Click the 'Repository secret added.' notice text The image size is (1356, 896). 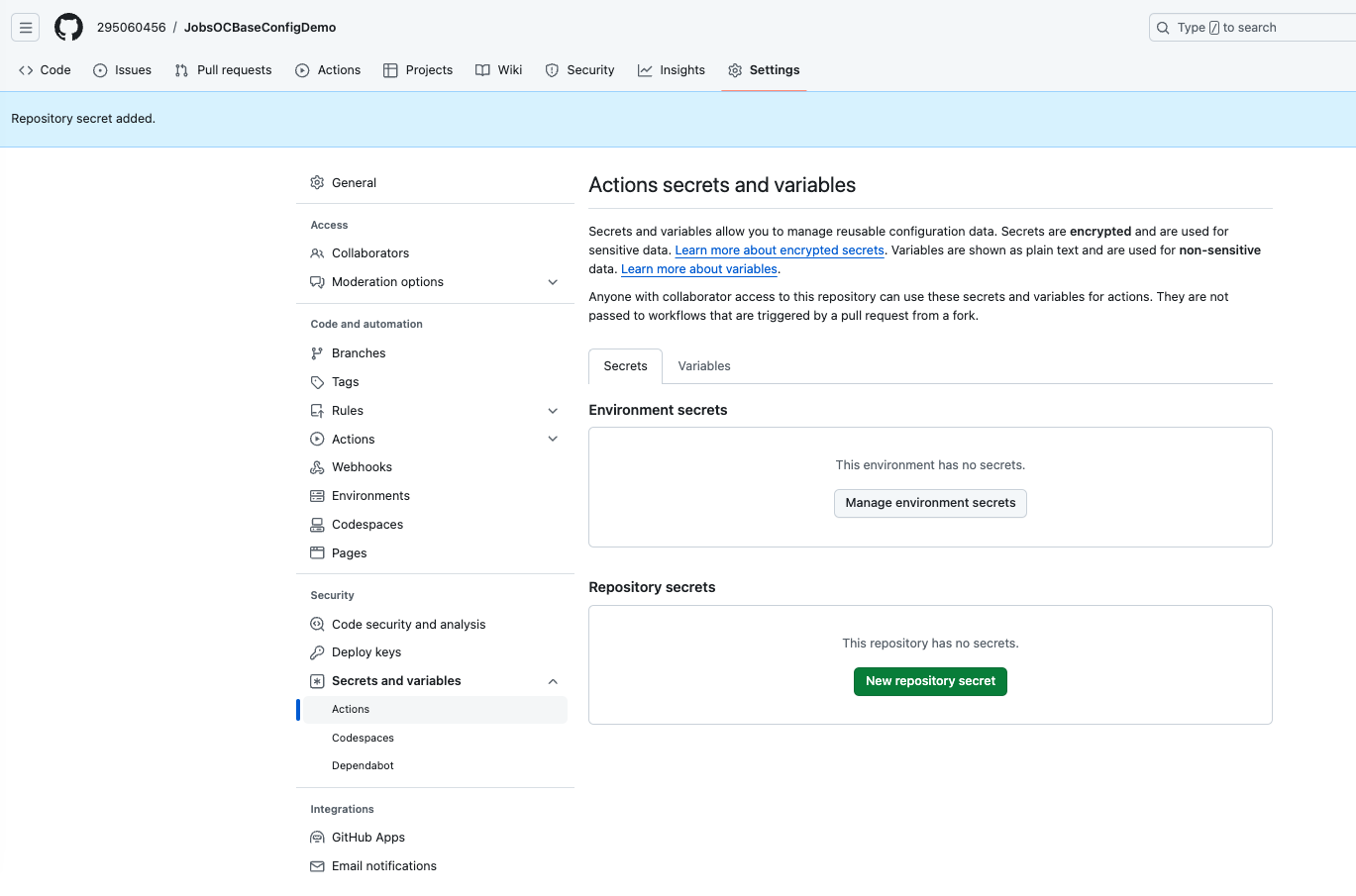tap(83, 119)
